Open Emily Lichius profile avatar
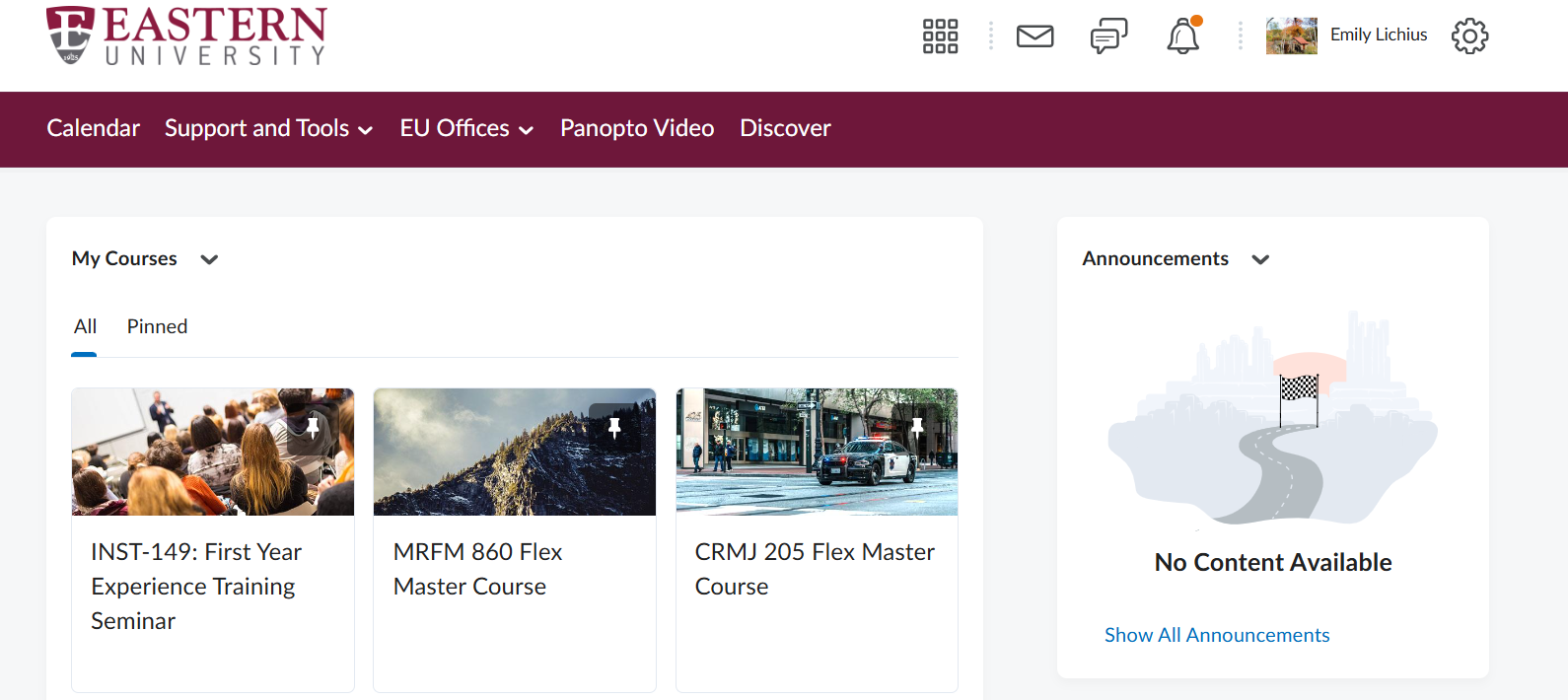Image resolution: width=1568 pixels, height=700 pixels. tap(1292, 35)
